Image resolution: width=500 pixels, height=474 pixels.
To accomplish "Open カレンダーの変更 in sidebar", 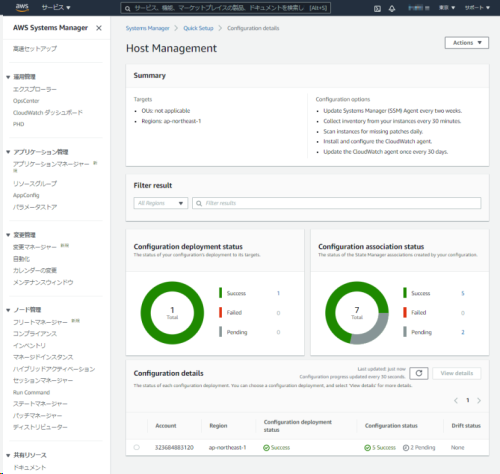I will click(x=35, y=270).
